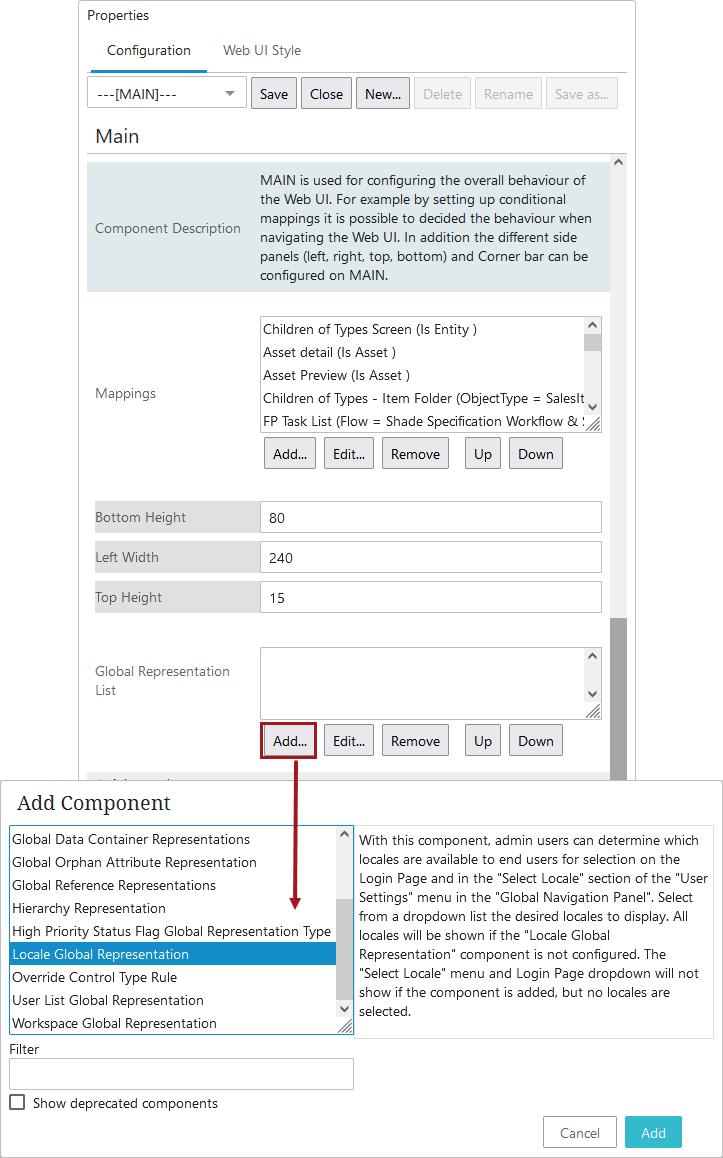Click the Properties panel scroll up arrow
The image size is (723, 1158).
pos(618,162)
